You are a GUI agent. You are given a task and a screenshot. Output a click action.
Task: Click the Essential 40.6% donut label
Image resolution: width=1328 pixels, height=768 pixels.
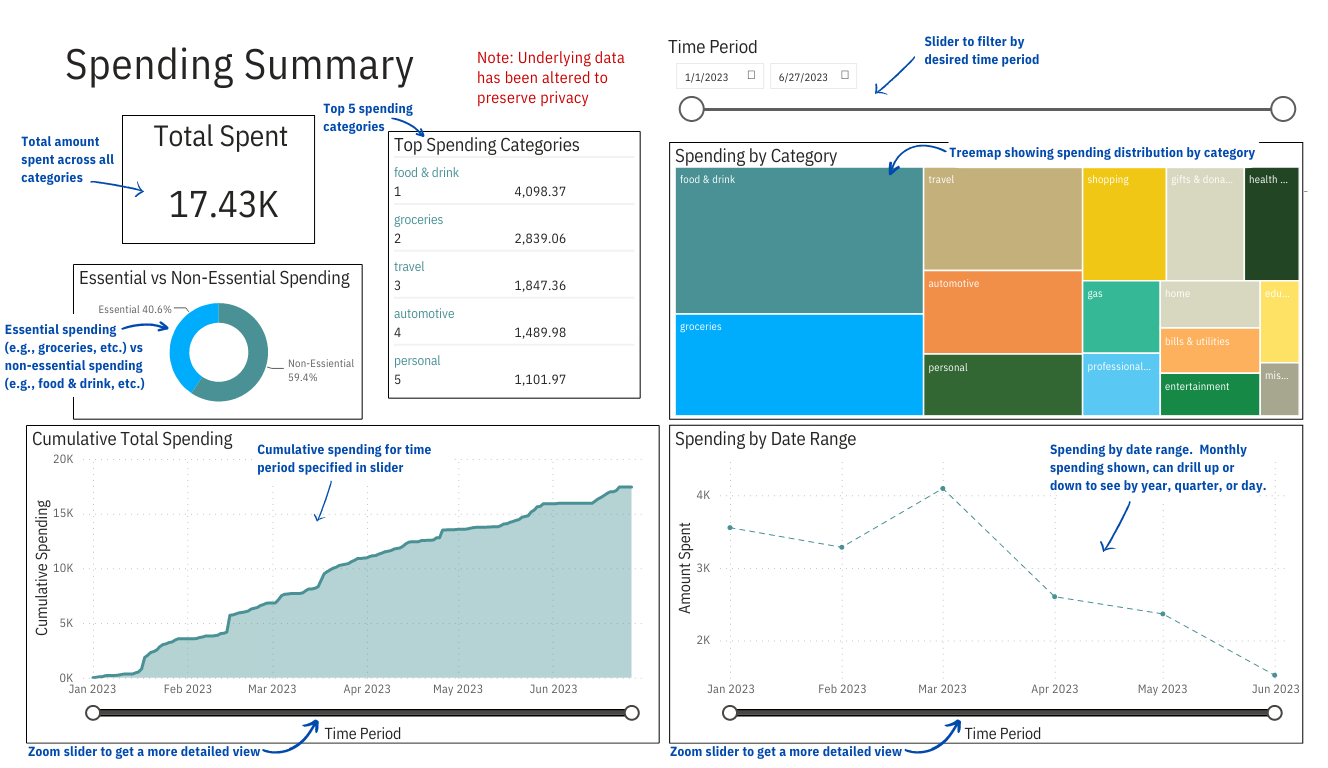tap(135, 309)
